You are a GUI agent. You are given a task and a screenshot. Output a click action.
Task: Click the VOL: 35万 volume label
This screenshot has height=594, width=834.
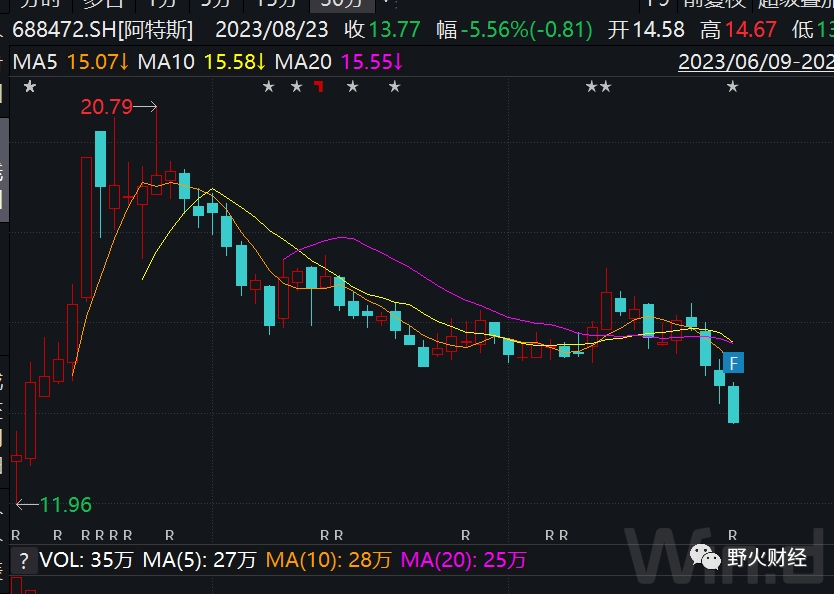point(86,560)
